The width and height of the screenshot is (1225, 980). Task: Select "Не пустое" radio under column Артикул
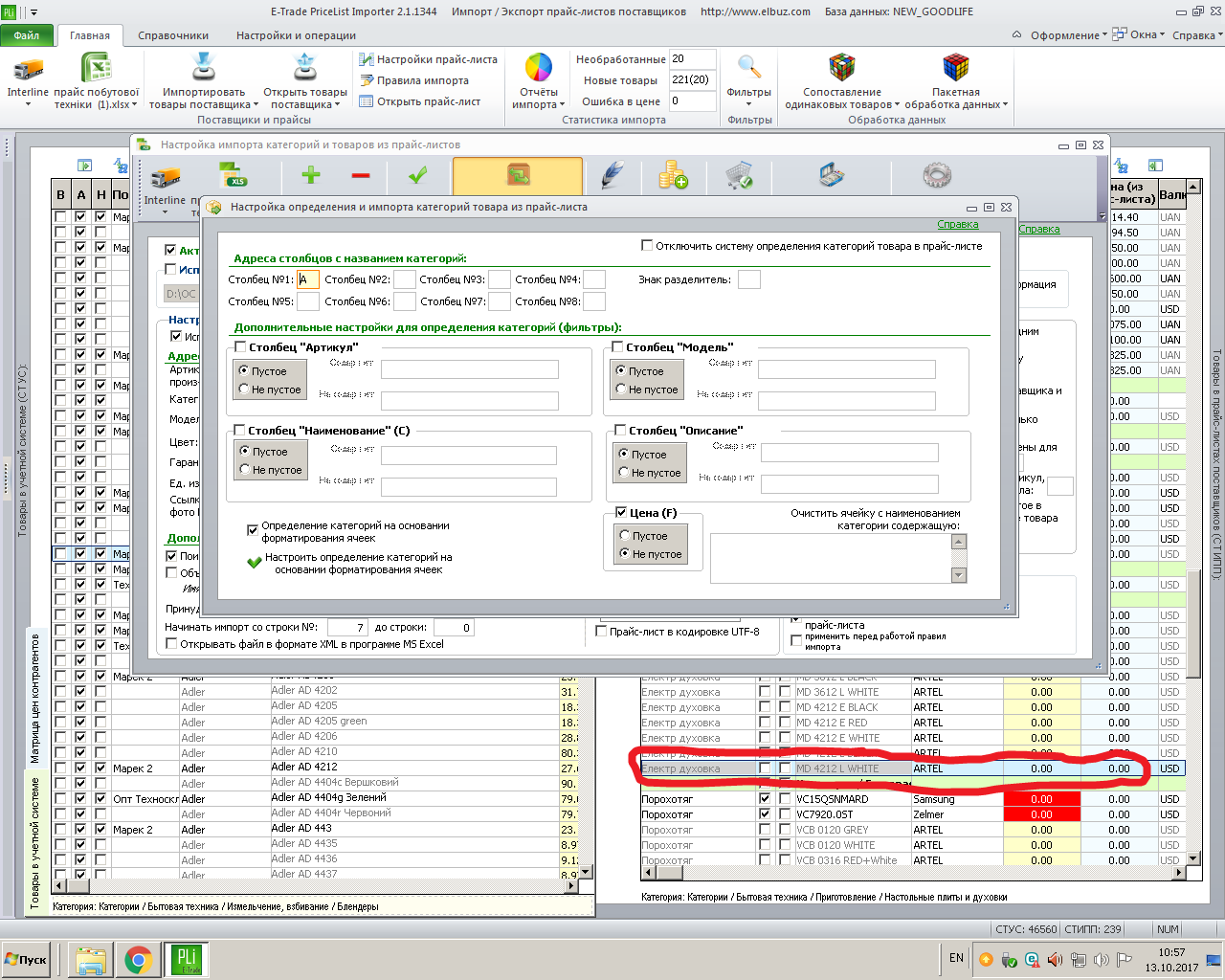point(244,390)
